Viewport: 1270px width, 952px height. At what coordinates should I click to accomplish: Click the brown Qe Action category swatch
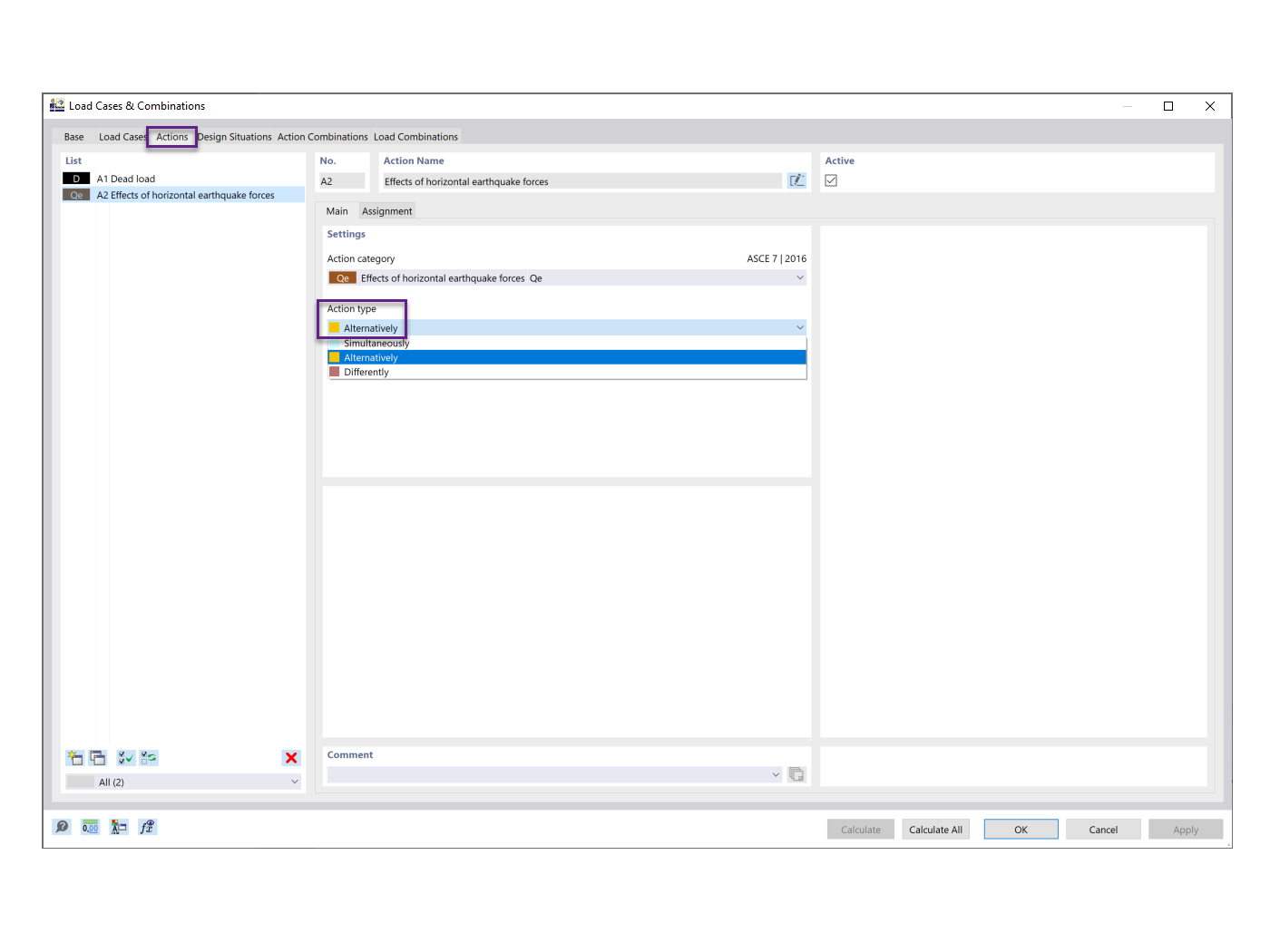[342, 278]
